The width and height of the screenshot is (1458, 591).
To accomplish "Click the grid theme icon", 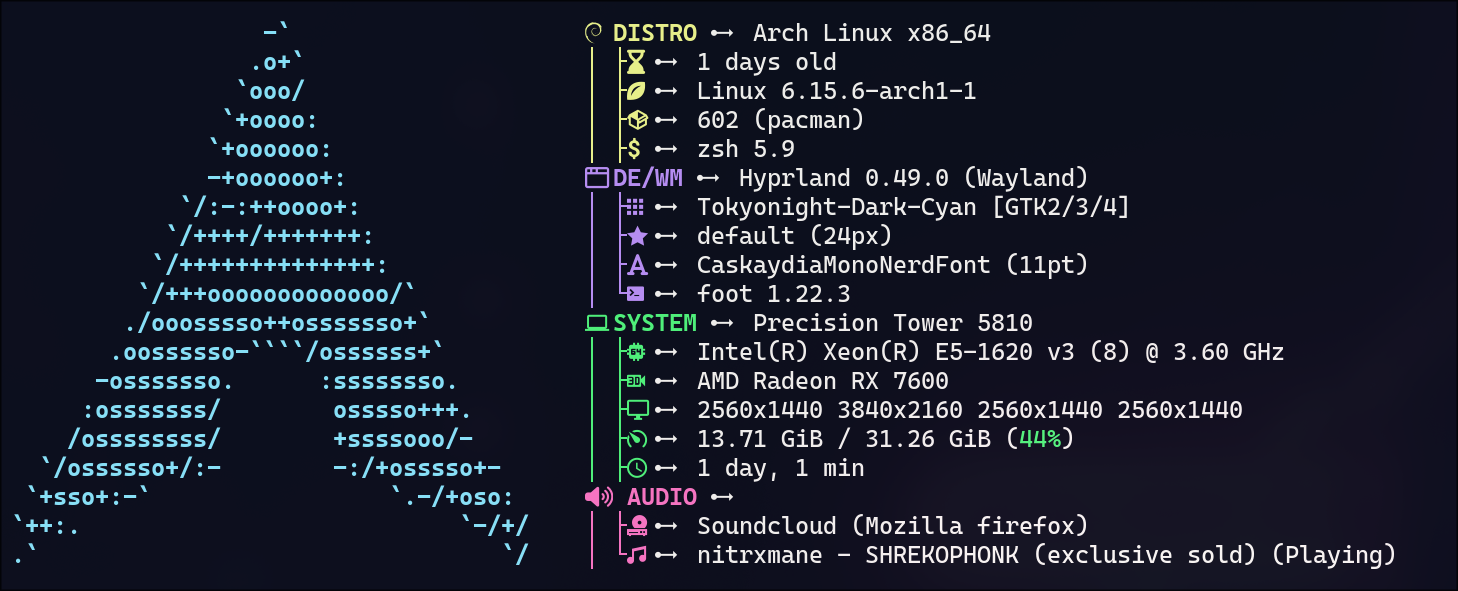I will pyautogui.click(x=634, y=208).
